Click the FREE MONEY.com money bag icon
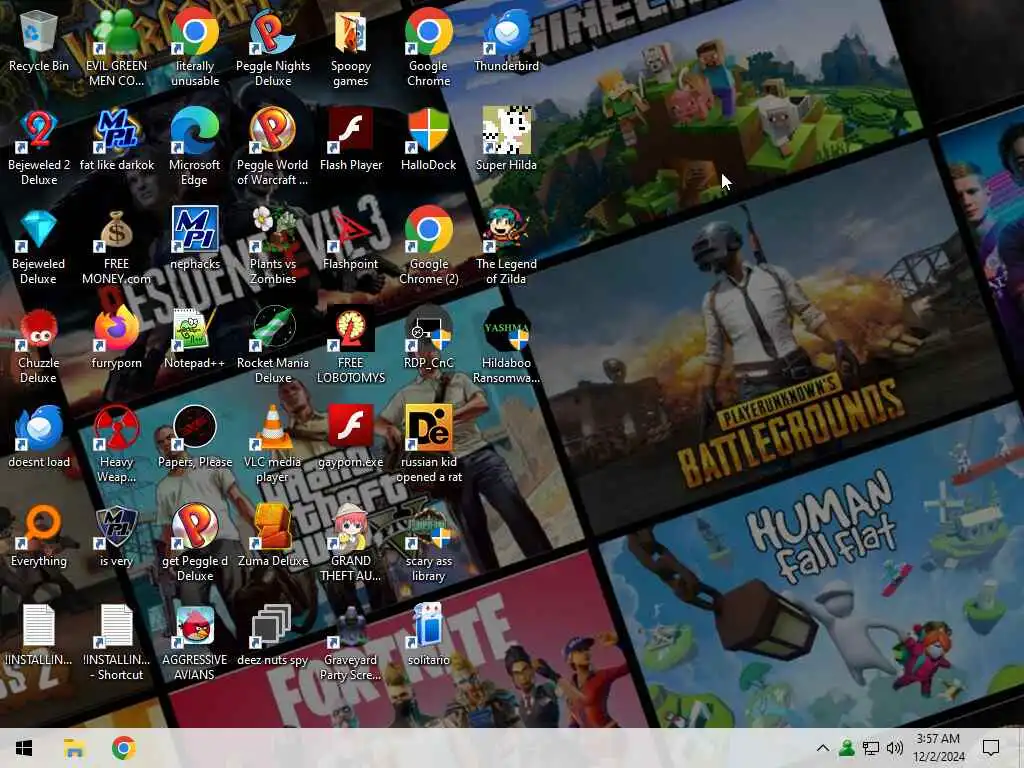Viewport: 1024px width, 768px height. (x=117, y=231)
